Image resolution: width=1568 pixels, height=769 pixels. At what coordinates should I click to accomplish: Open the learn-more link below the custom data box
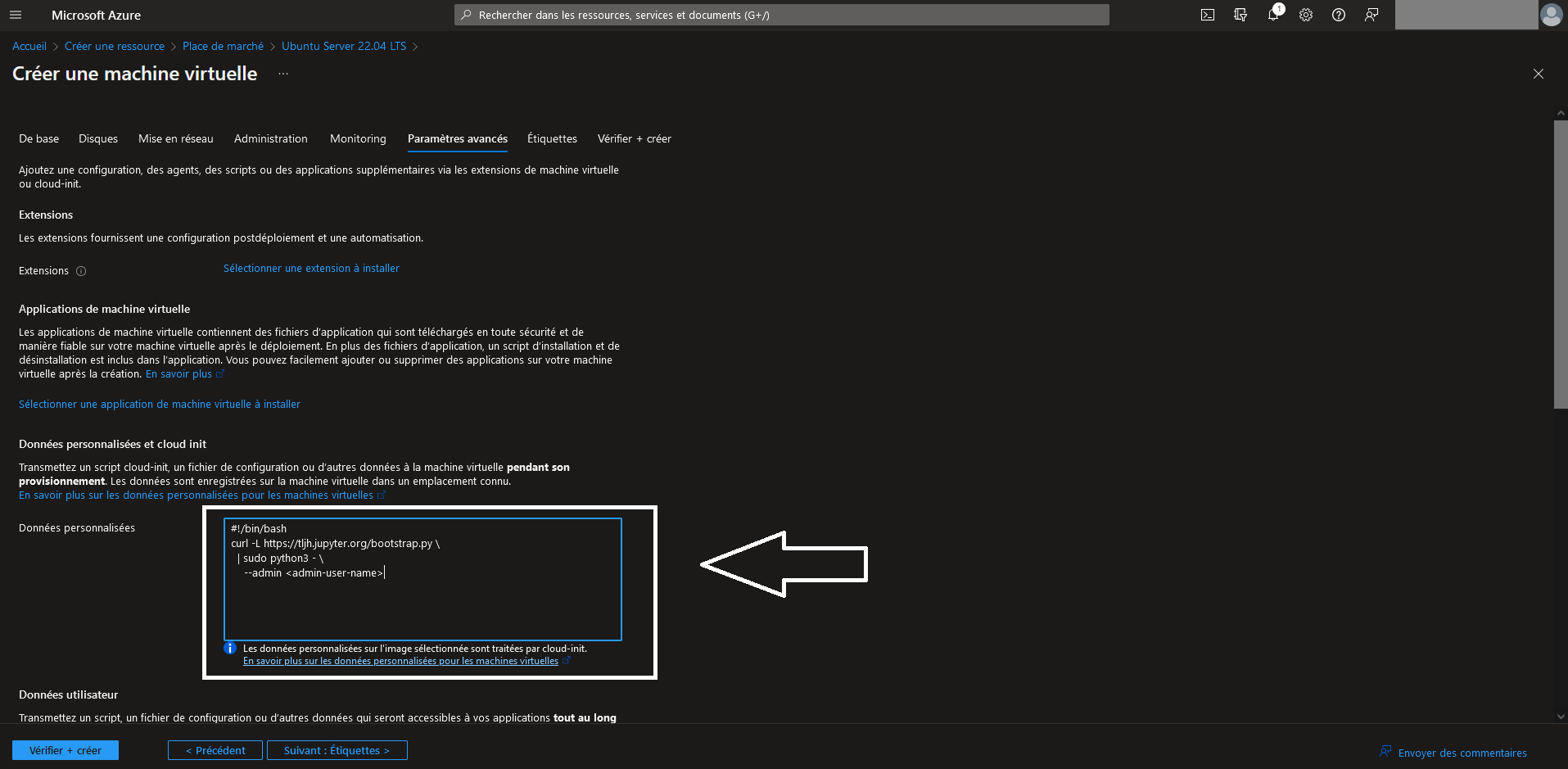pos(400,661)
